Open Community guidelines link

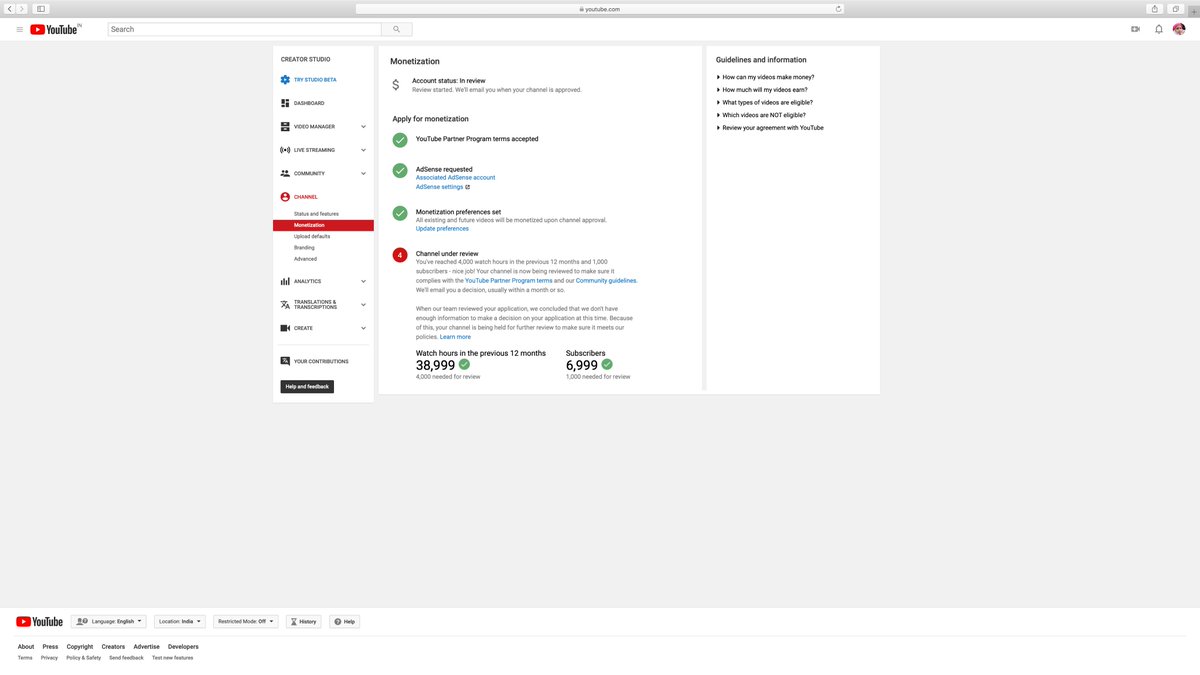tap(606, 281)
